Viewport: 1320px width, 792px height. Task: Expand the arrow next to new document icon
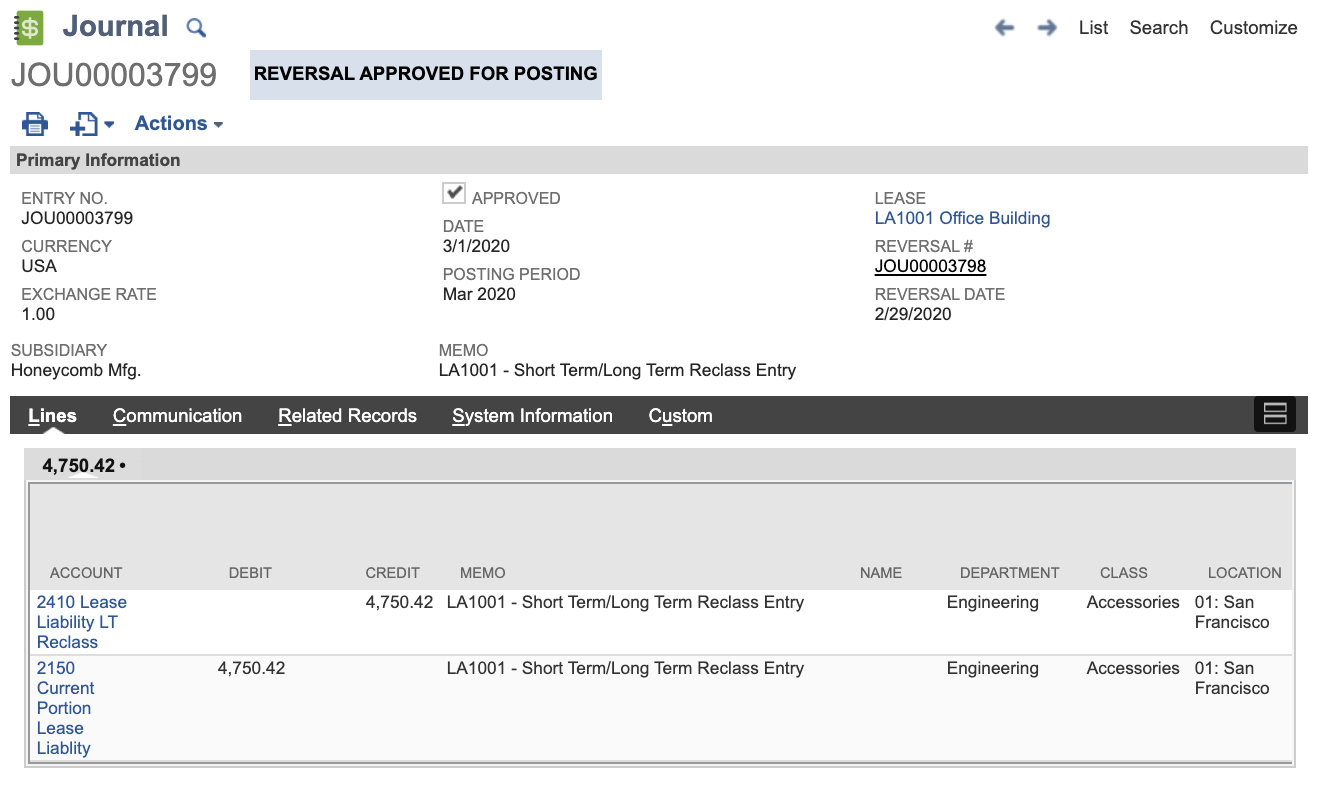point(110,125)
